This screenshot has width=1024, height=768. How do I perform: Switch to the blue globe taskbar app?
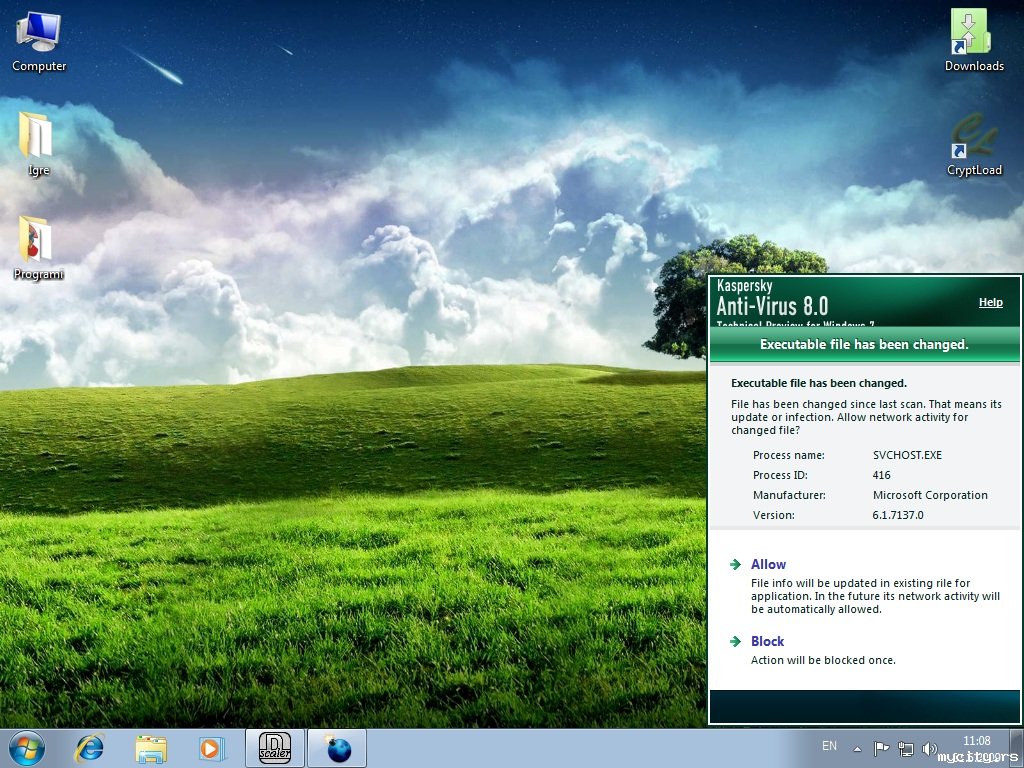pos(338,748)
